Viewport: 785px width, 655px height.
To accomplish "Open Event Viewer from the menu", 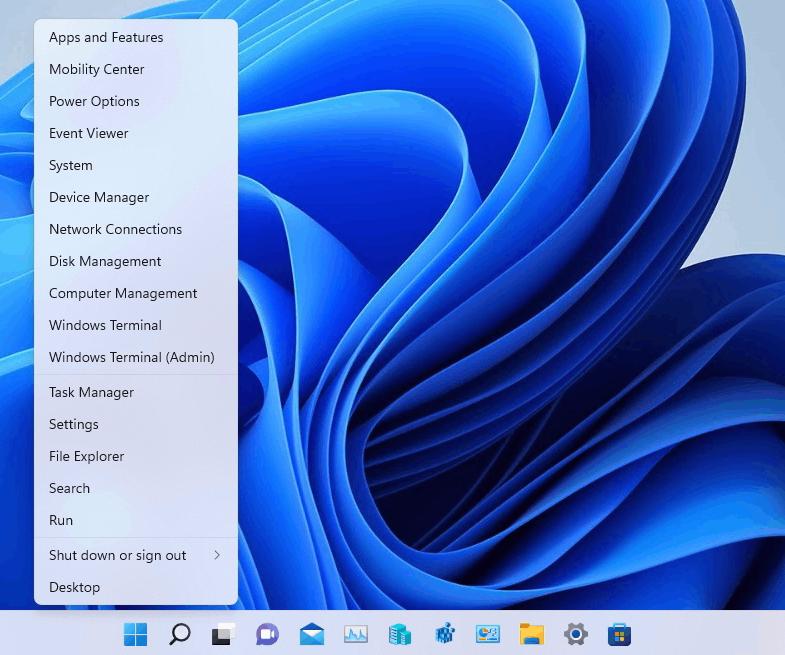I will coord(136,134).
